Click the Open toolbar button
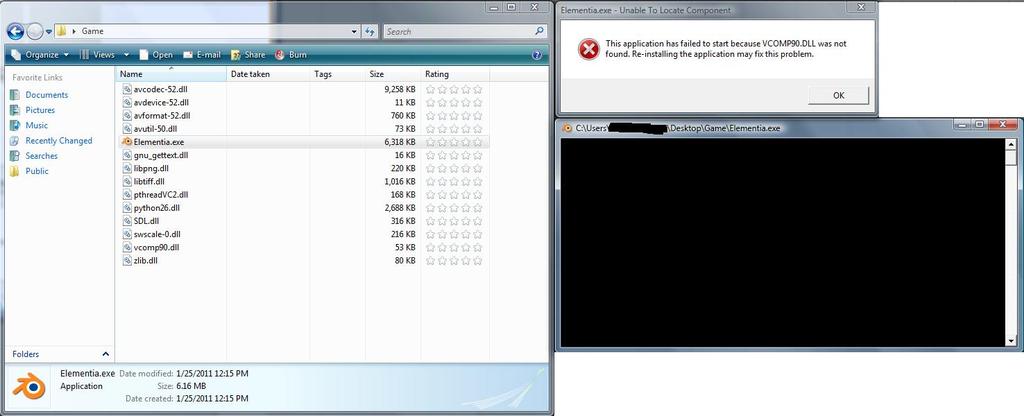The image size is (1024, 416). pos(156,55)
